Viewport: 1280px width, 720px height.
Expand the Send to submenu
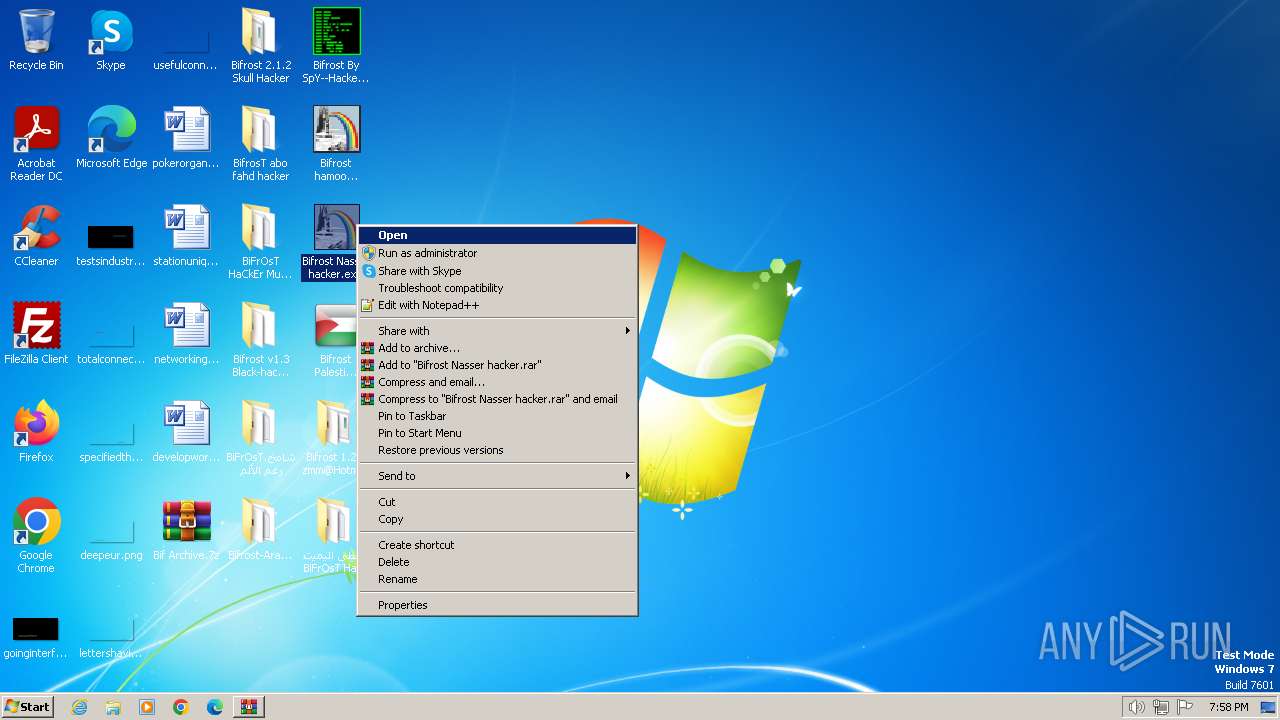tap(497, 476)
